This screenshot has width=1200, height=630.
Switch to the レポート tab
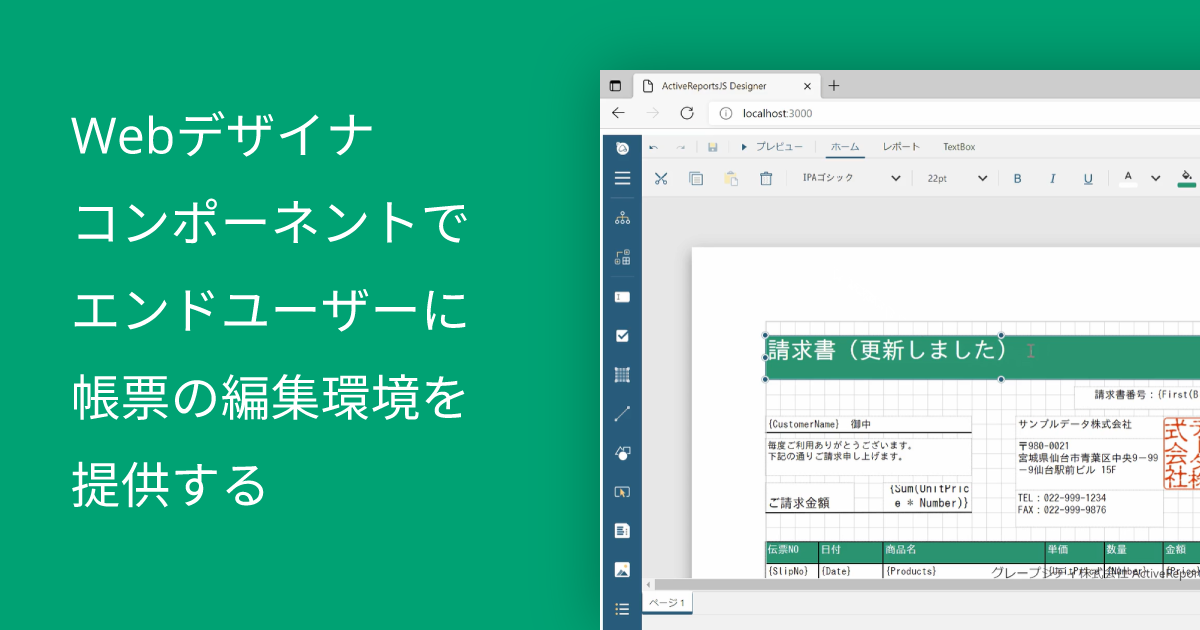coord(902,146)
